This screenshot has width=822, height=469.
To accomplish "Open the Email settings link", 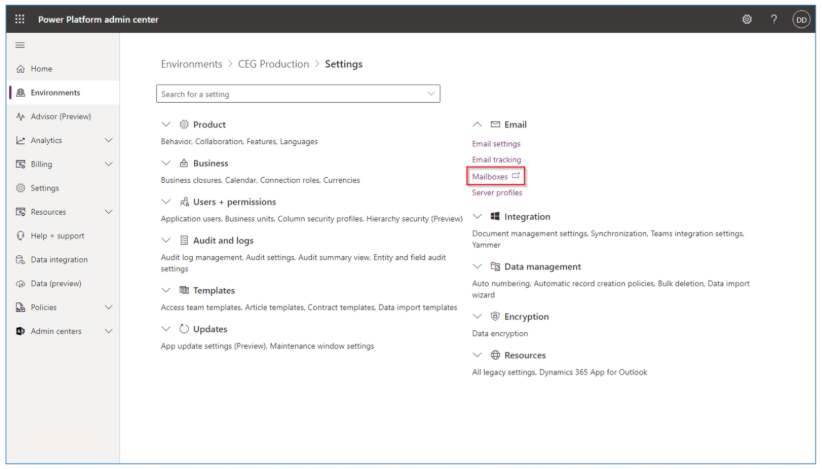I will [x=496, y=144].
